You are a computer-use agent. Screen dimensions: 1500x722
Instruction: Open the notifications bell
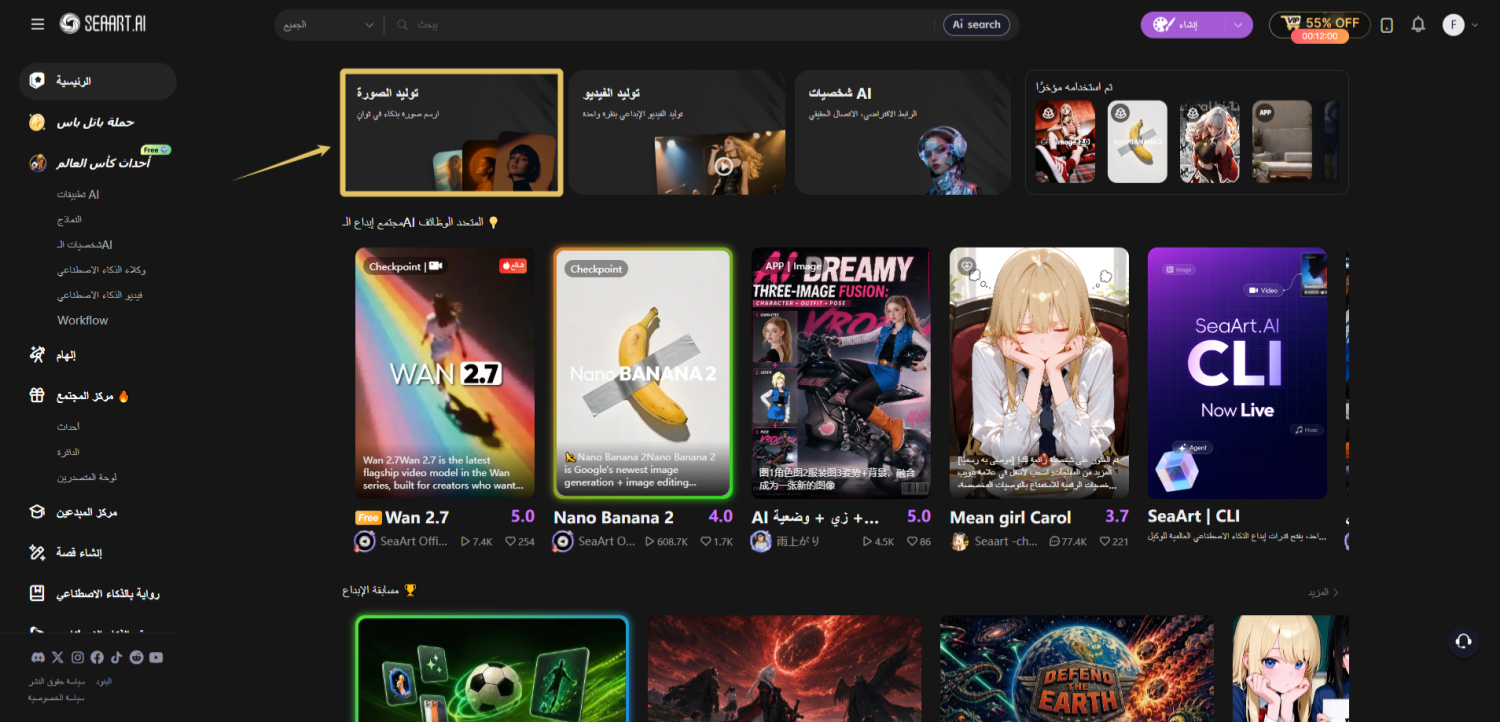tap(1418, 25)
